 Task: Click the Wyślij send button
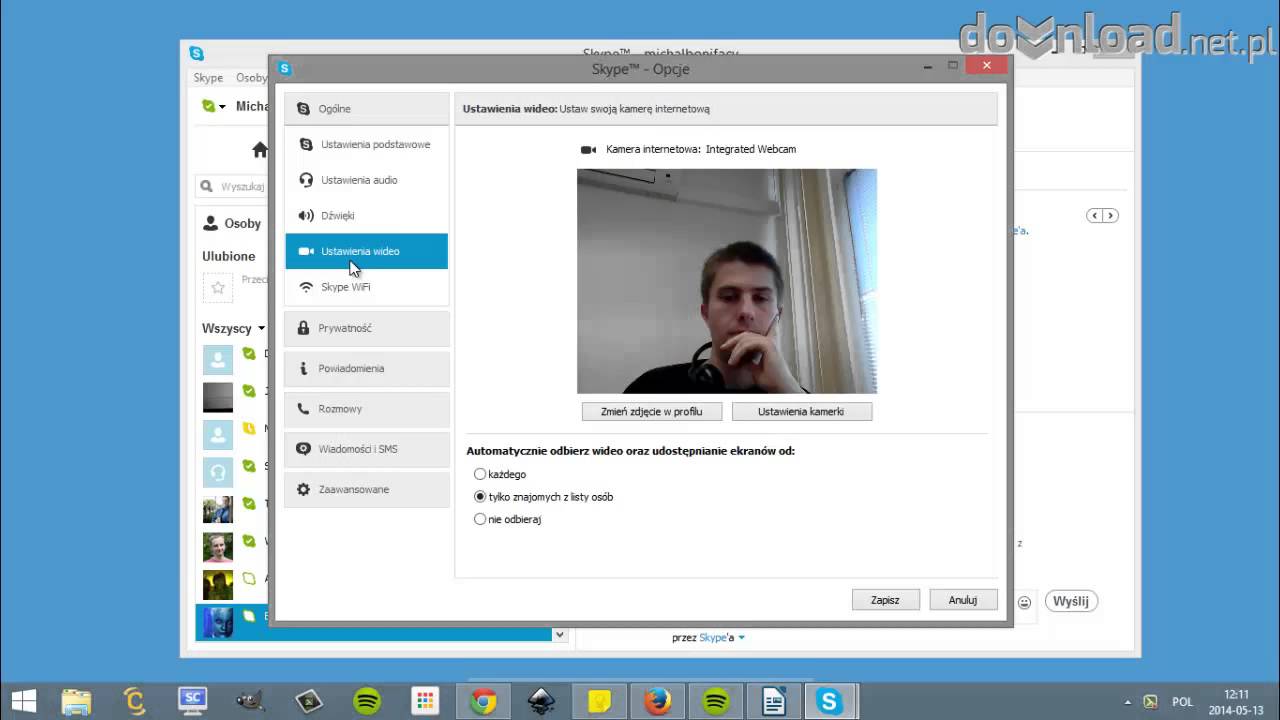coord(1071,601)
